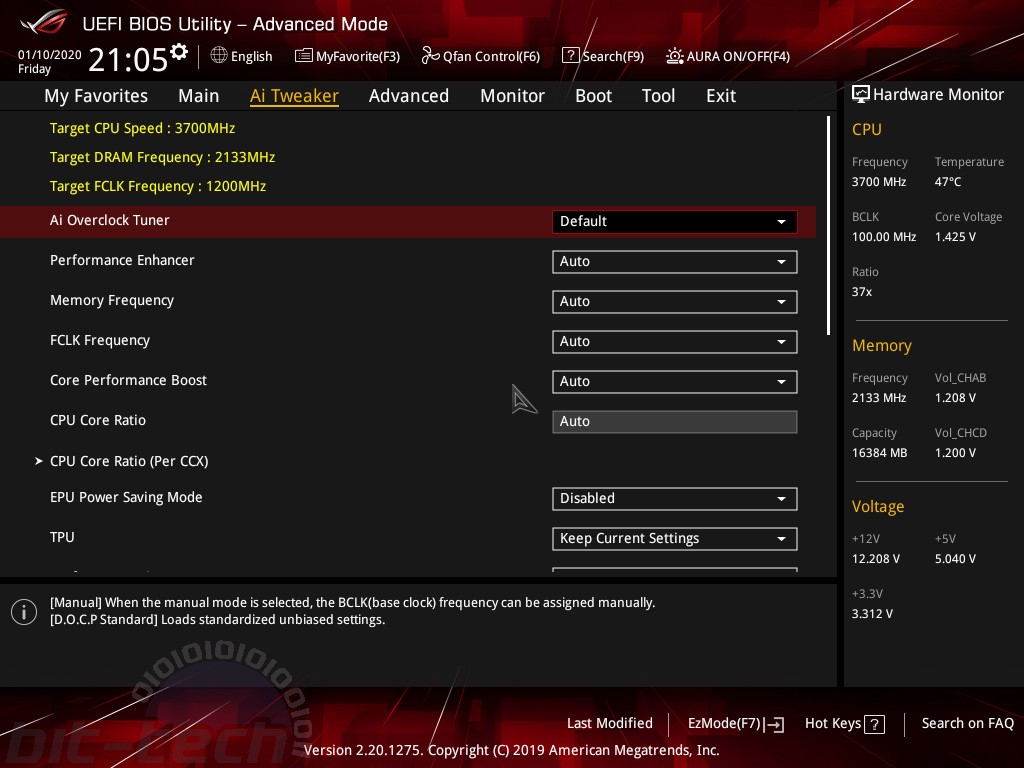
Task: Click Target FCLK Frequency : 1200MHz text
Action: 158,187
